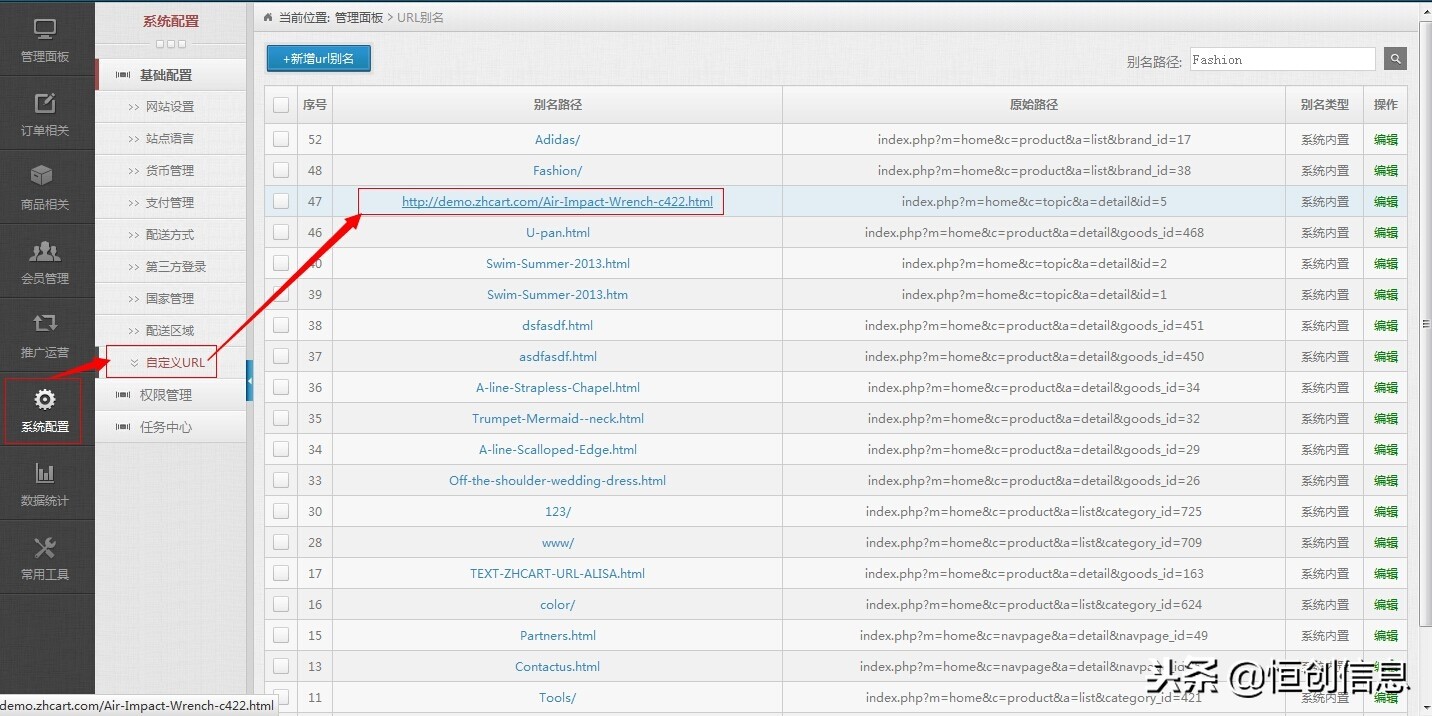Viewport: 1432px width, 716px height.
Task: Select 自定义URL submenu item
Action: tap(175, 363)
